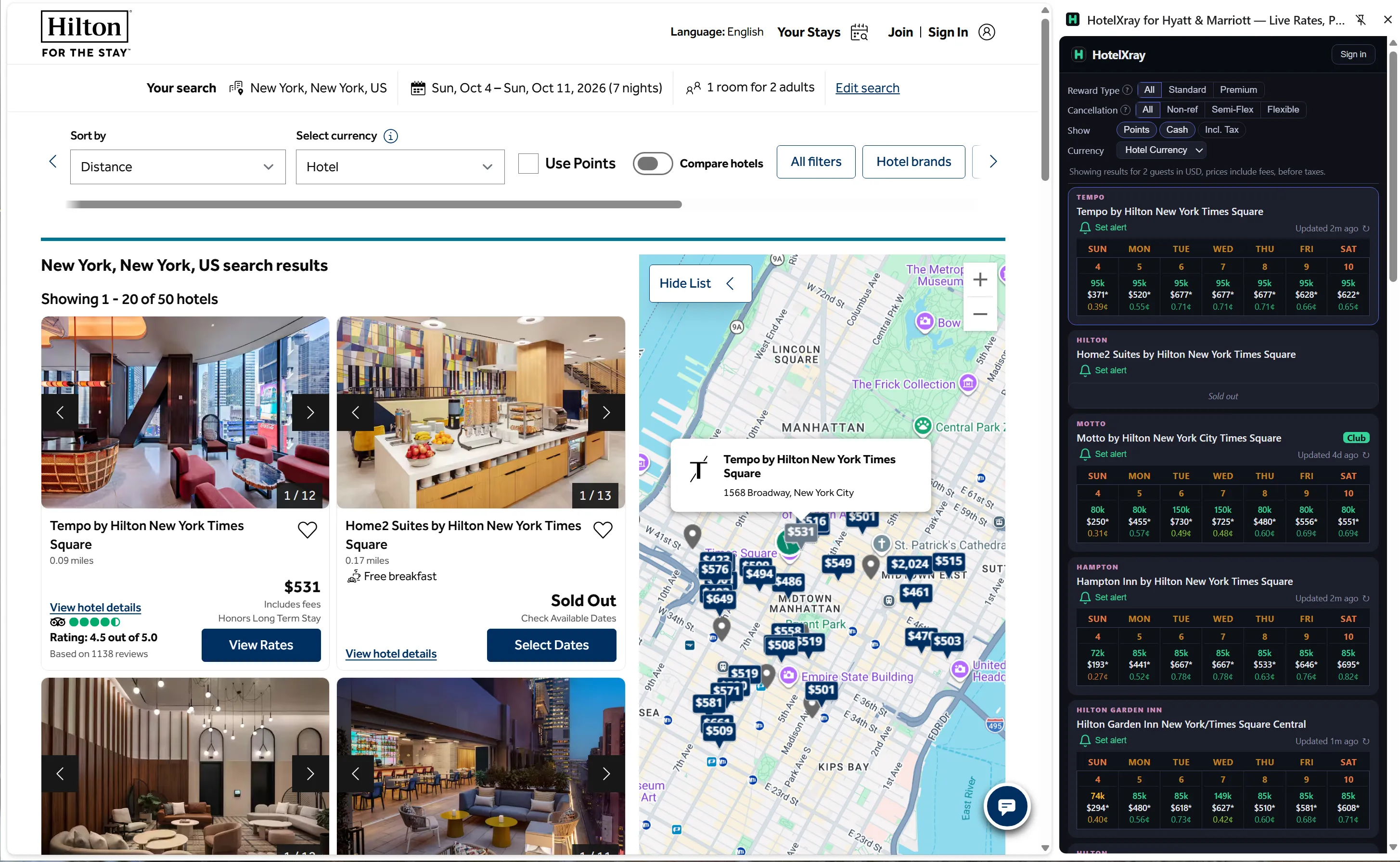Image resolution: width=1400 pixels, height=862 pixels.
Task: Favorite Home2 Suites with heart icon
Action: click(603, 530)
